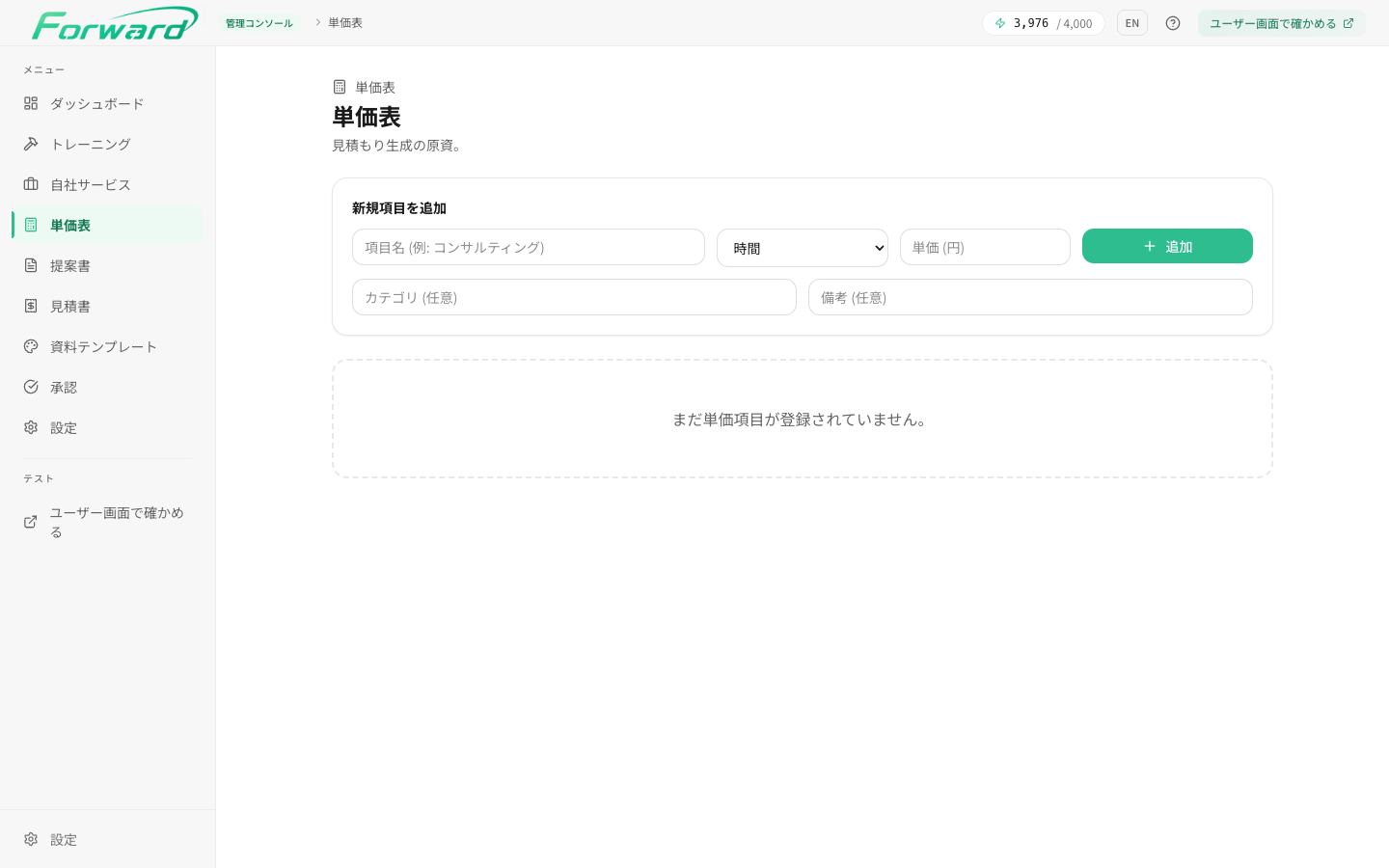This screenshot has height=868, width=1389.
Task: Open 設定 at bottom of sidebar
Action: point(107,839)
